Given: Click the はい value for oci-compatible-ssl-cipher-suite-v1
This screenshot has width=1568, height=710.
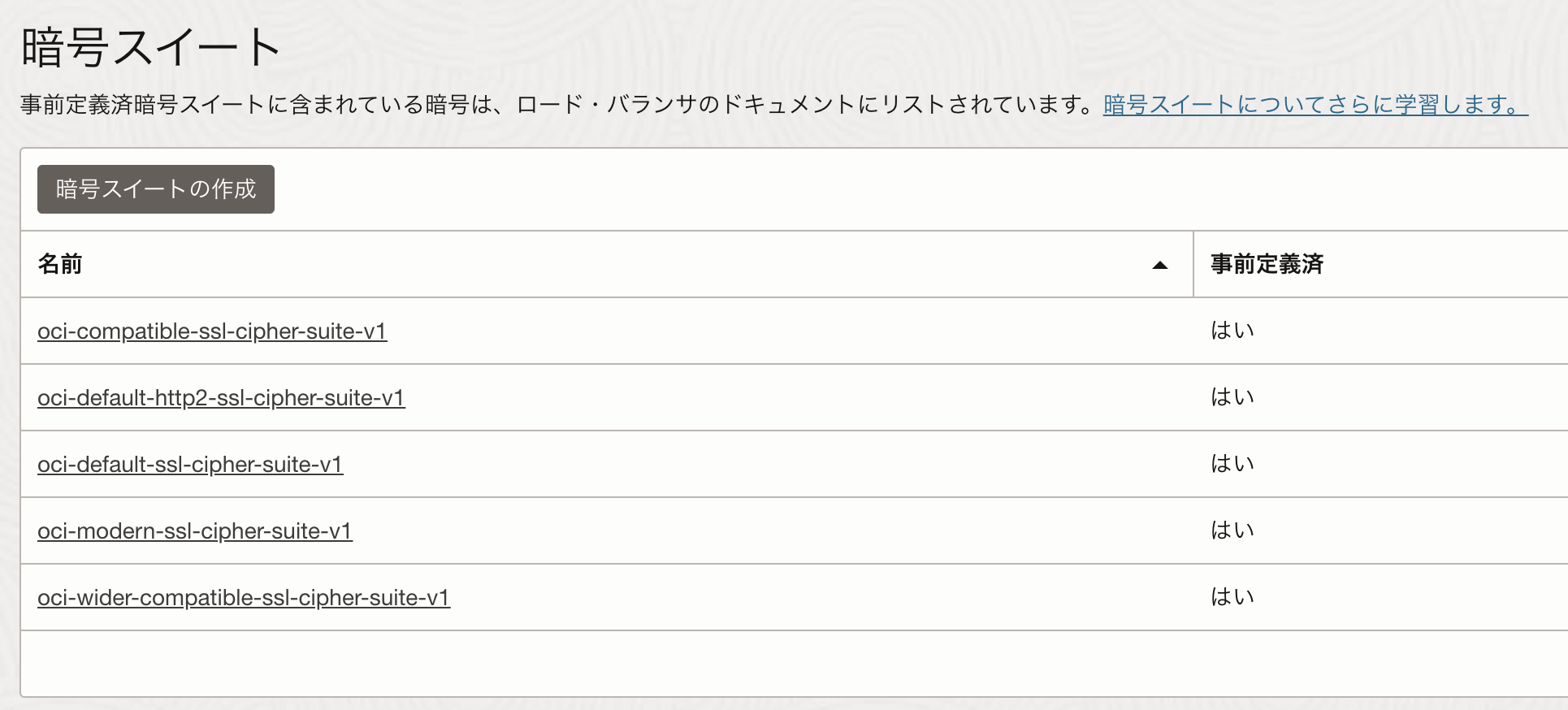Looking at the screenshot, I should coord(1230,331).
